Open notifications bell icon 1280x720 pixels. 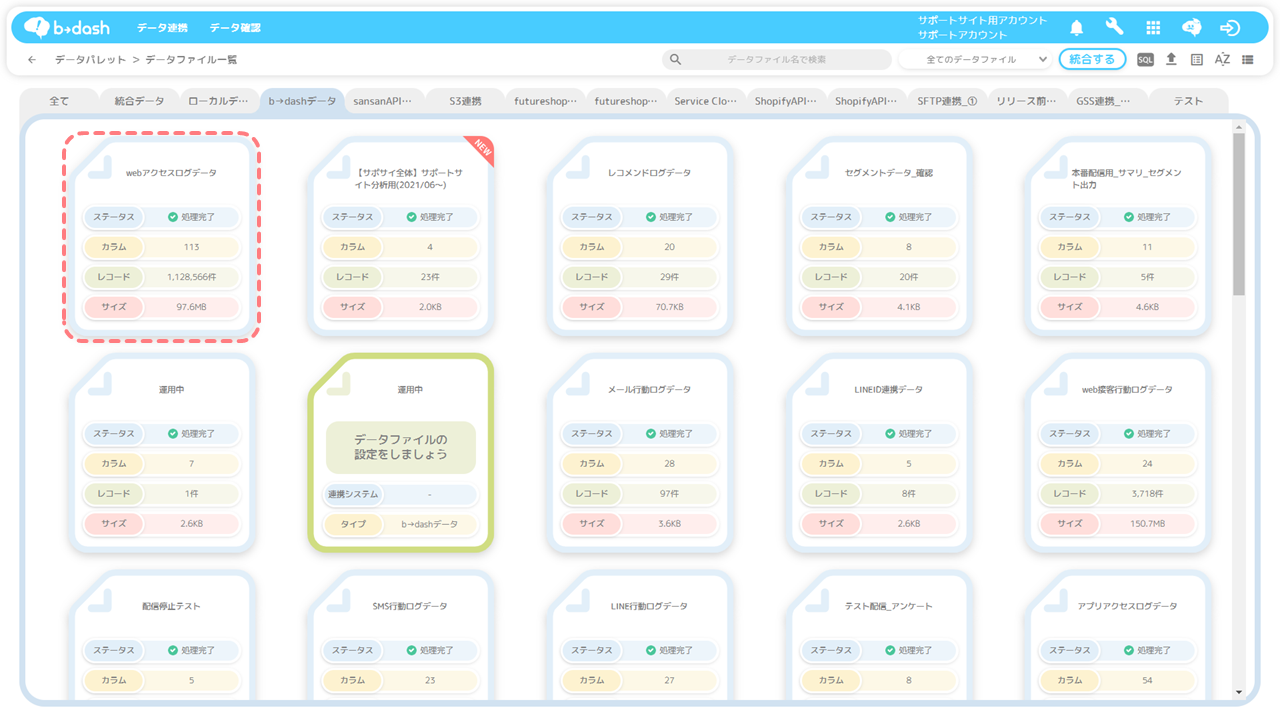[1077, 27]
